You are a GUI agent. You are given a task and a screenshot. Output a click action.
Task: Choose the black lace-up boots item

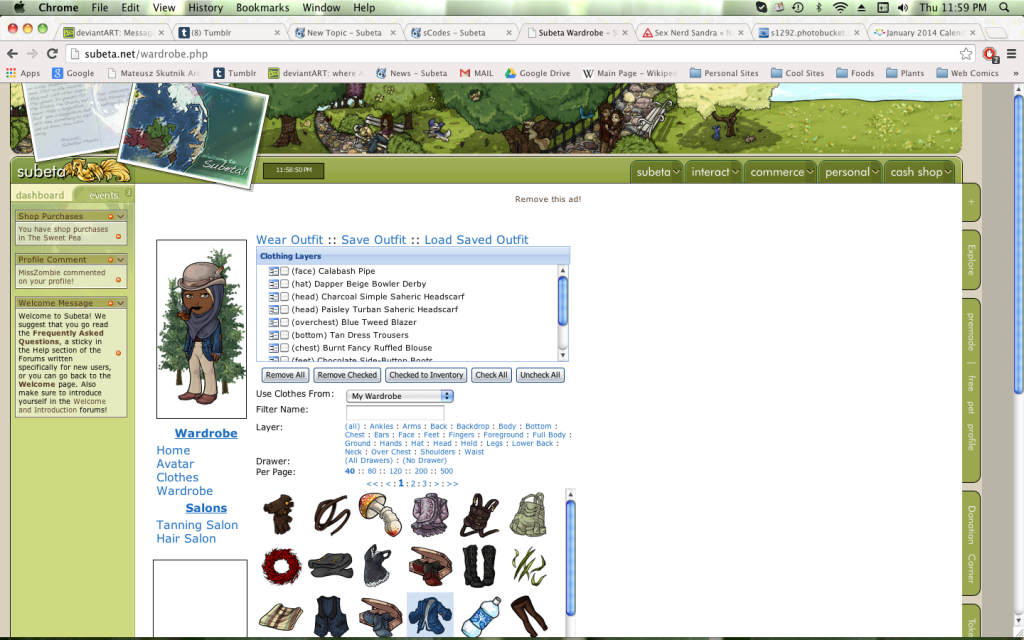tap(478, 566)
